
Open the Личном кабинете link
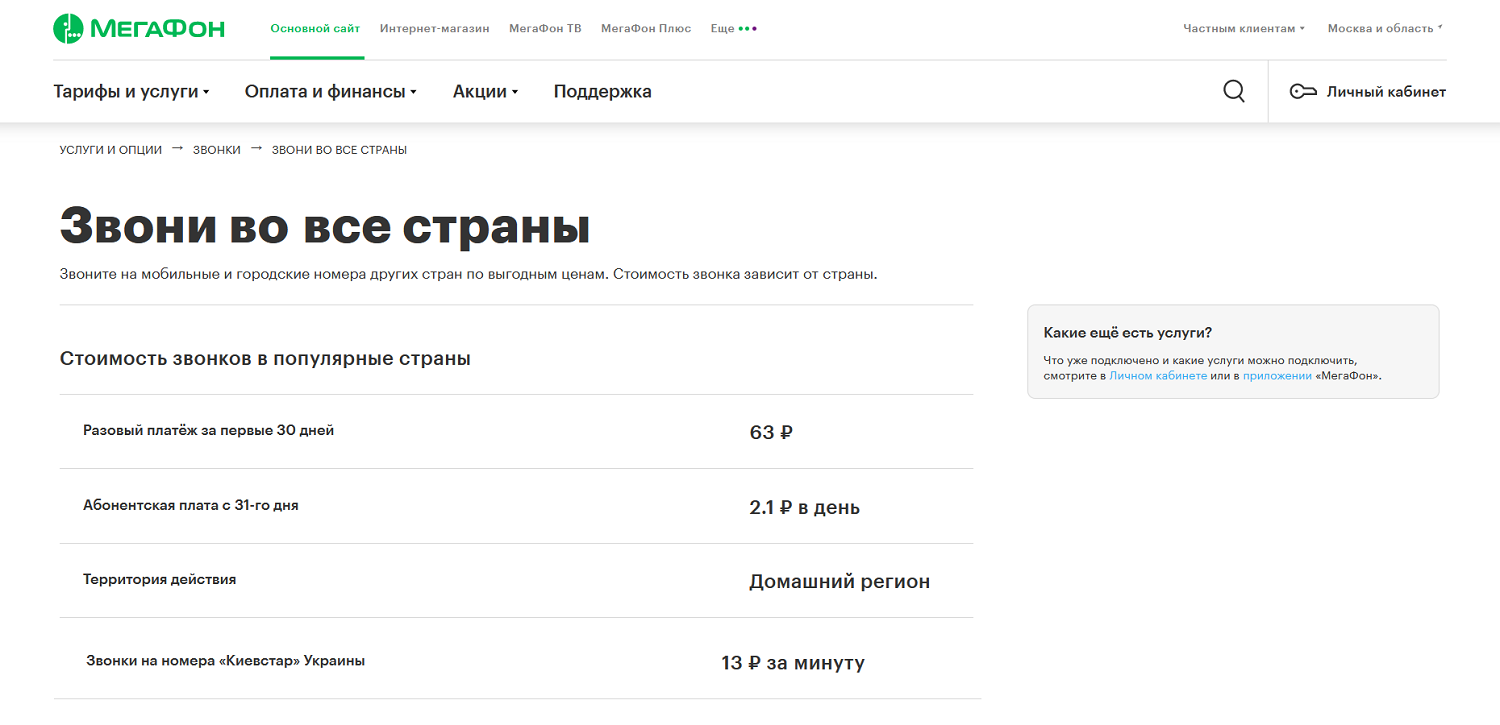(1158, 376)
